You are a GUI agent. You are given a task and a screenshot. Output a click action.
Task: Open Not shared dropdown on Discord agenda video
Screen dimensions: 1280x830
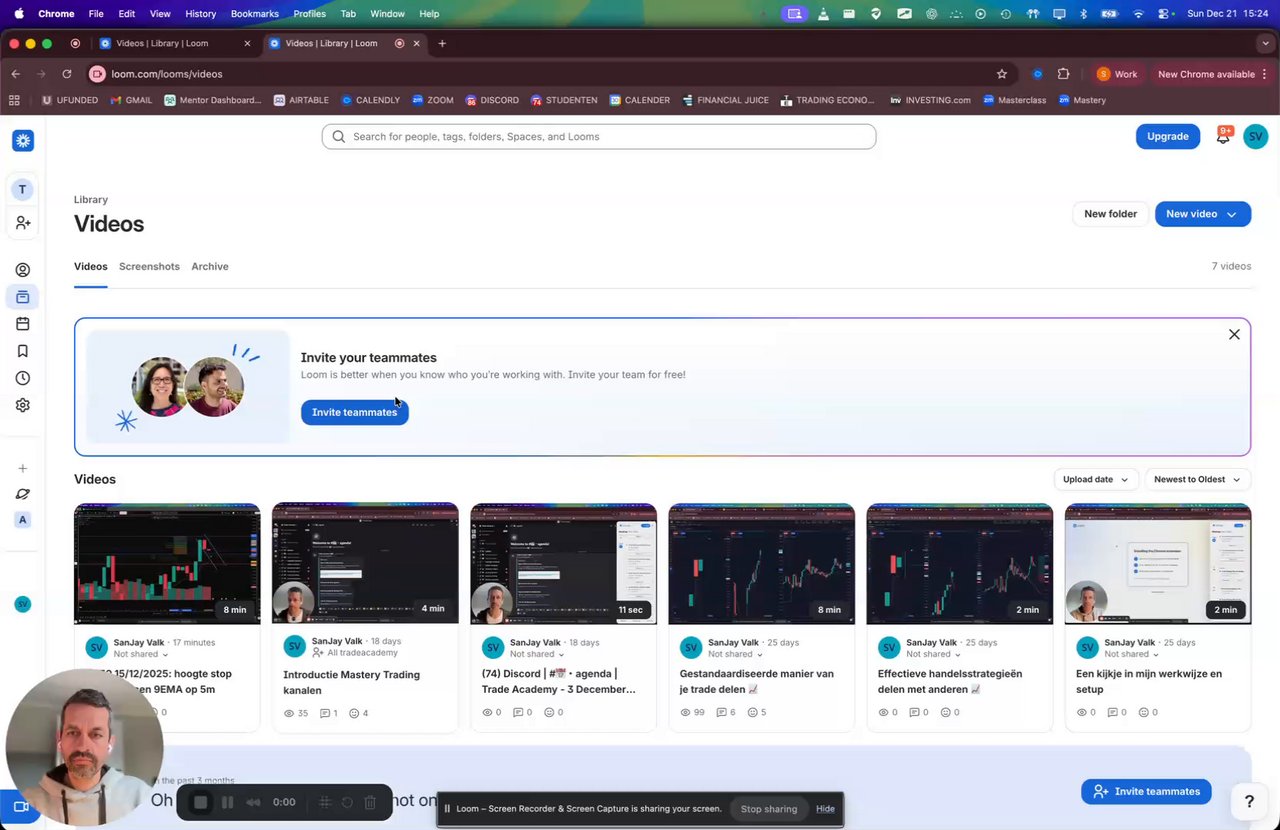pos(535,655)
